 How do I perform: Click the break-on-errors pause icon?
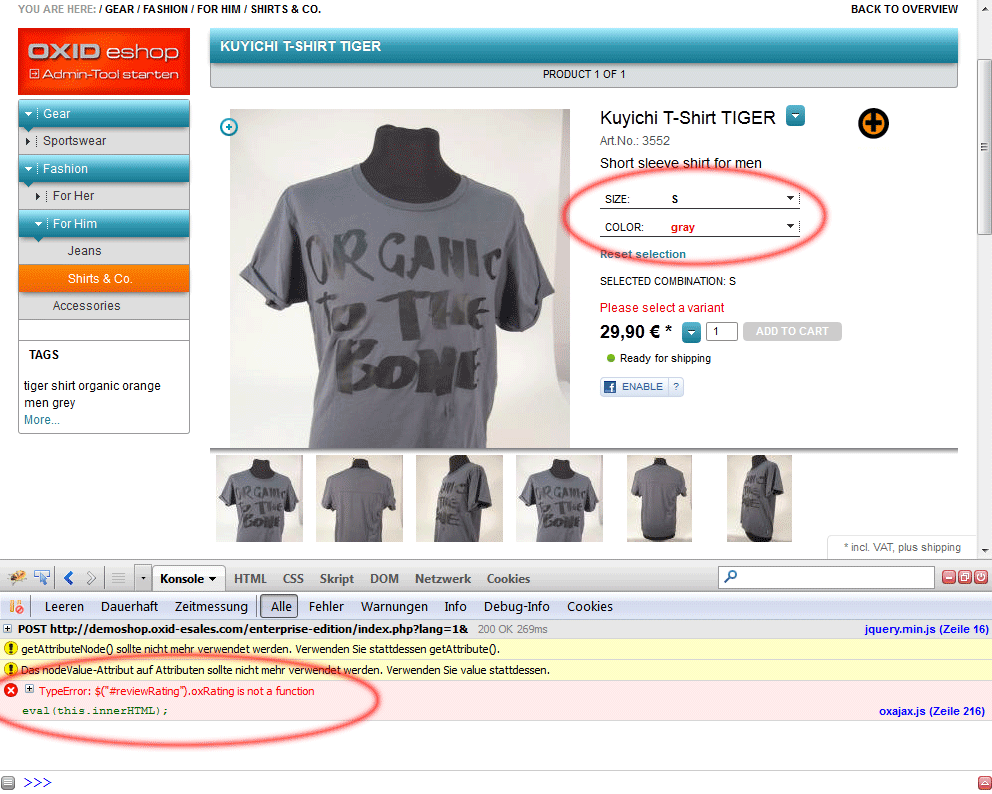click(16, 606)
